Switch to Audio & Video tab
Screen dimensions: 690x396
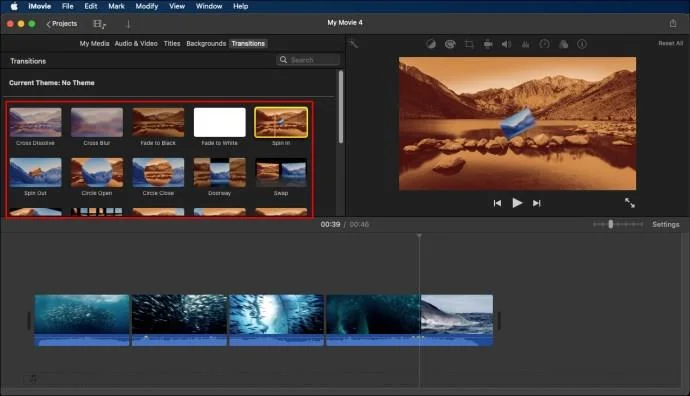point(136,43)
